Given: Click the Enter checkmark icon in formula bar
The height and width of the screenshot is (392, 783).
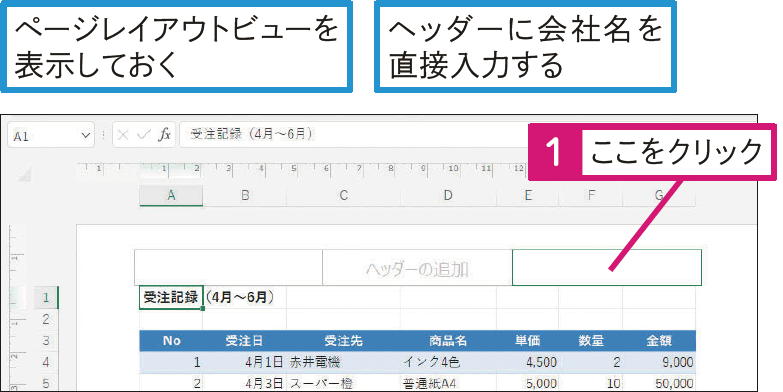Looking at the screenshot, I should (144, 135).
